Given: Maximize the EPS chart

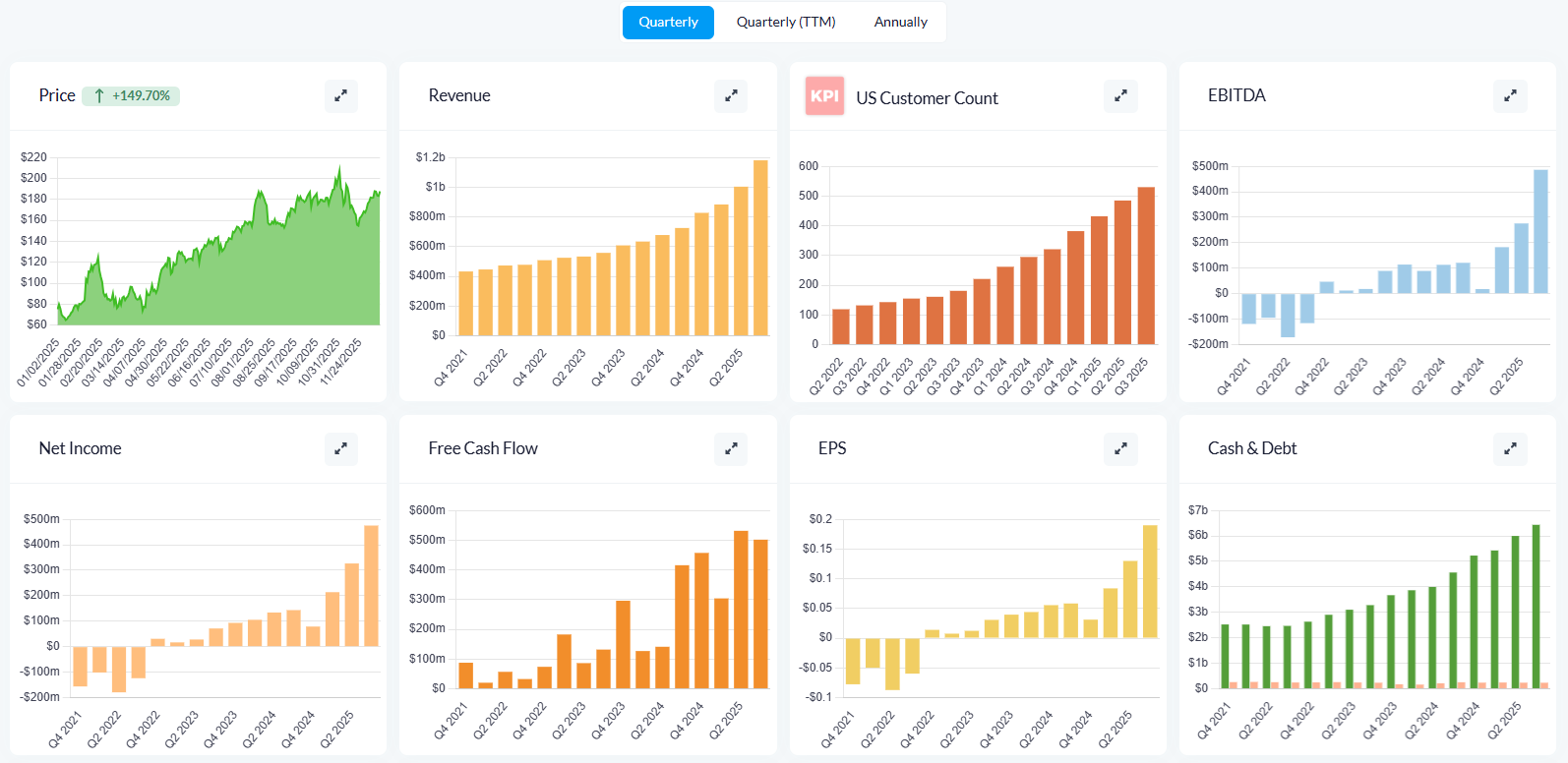Looking at the screenshot, I should [x=1119, y=449].
